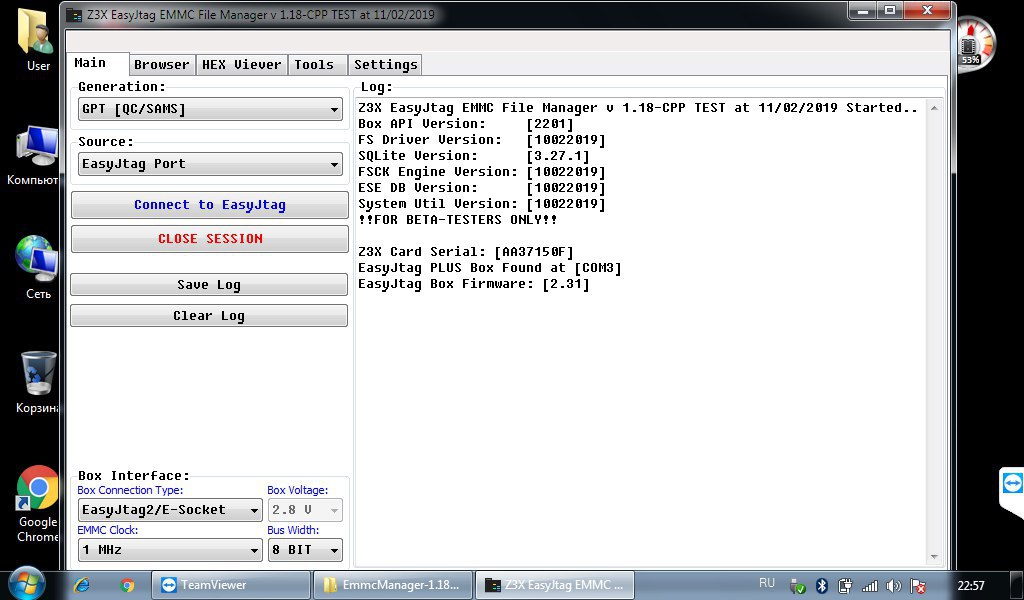Click the Safely Remove Hardware tray icon
The height and width of the screenshot is (600, 1024).
pyautogui.click(x=797, y=586)
